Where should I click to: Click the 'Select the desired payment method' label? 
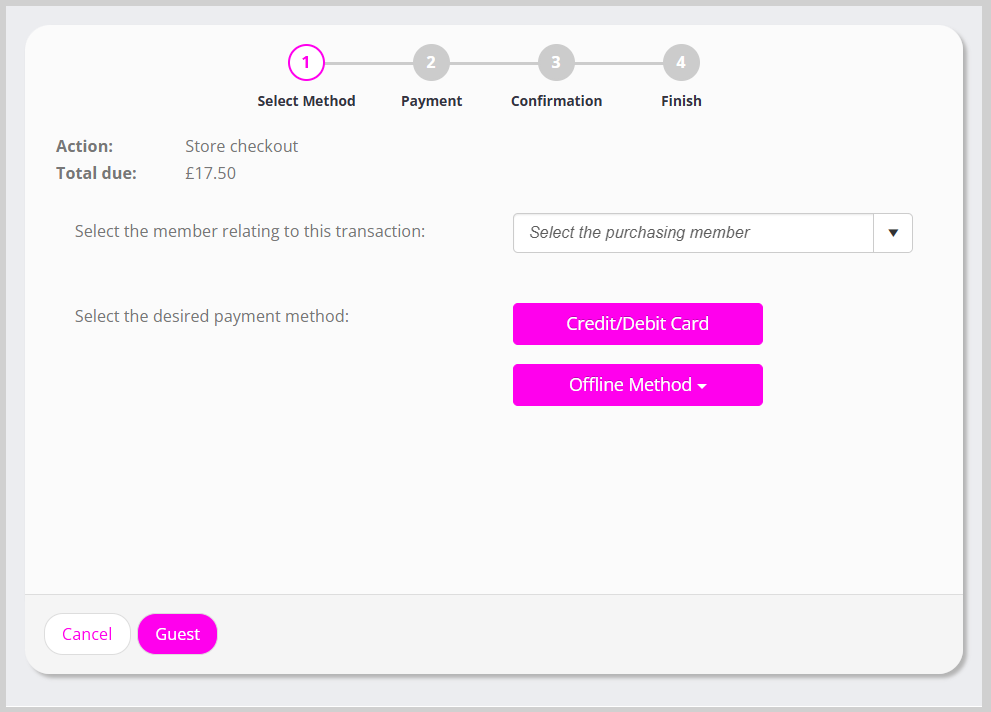coord(211,316)
